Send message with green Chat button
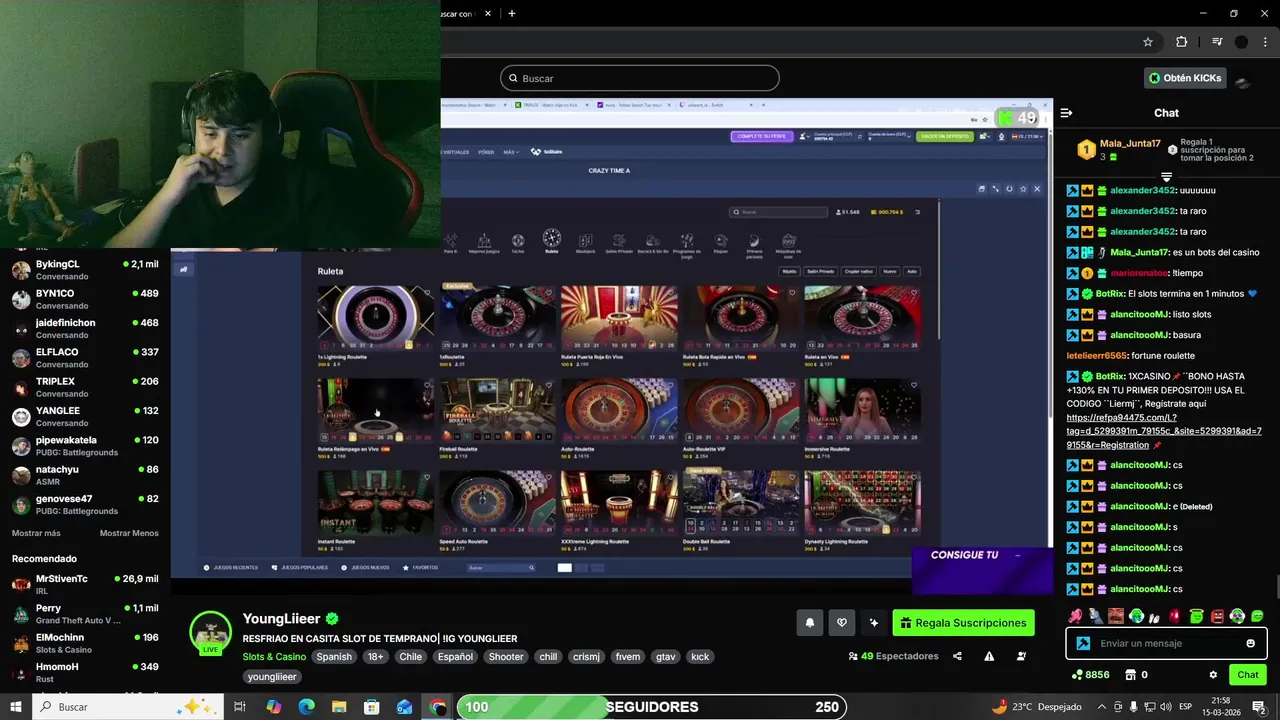Screen dimensions: 1280x720 1247,675
